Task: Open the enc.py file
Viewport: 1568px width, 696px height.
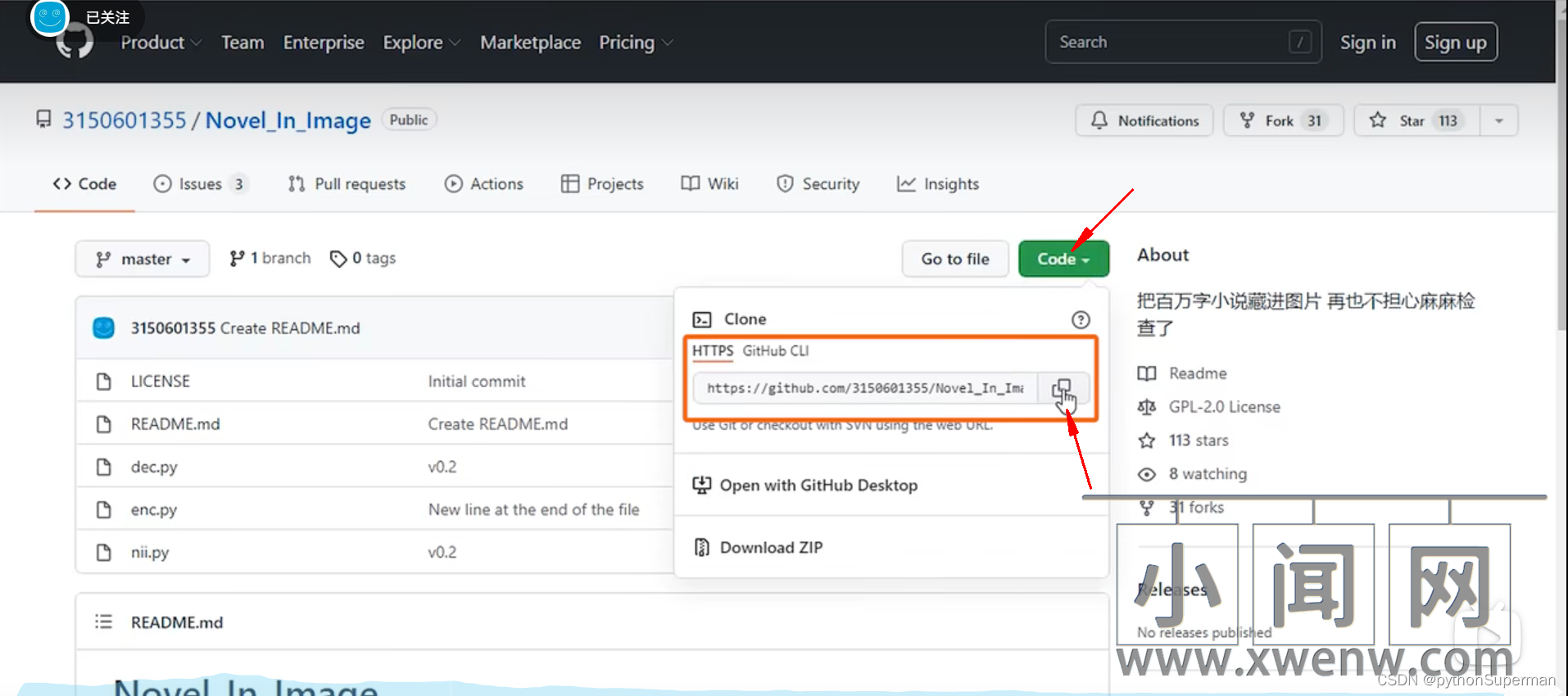Action: [154, 509]
